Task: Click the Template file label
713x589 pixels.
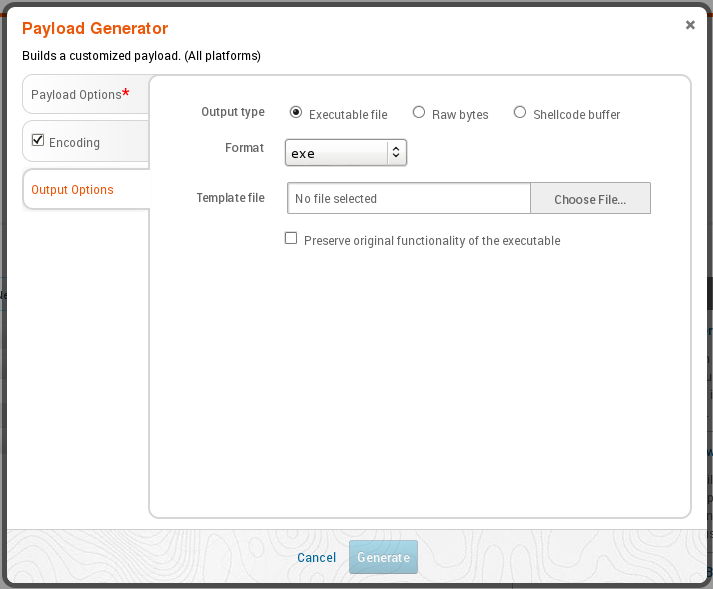Action: coord(230,198)
